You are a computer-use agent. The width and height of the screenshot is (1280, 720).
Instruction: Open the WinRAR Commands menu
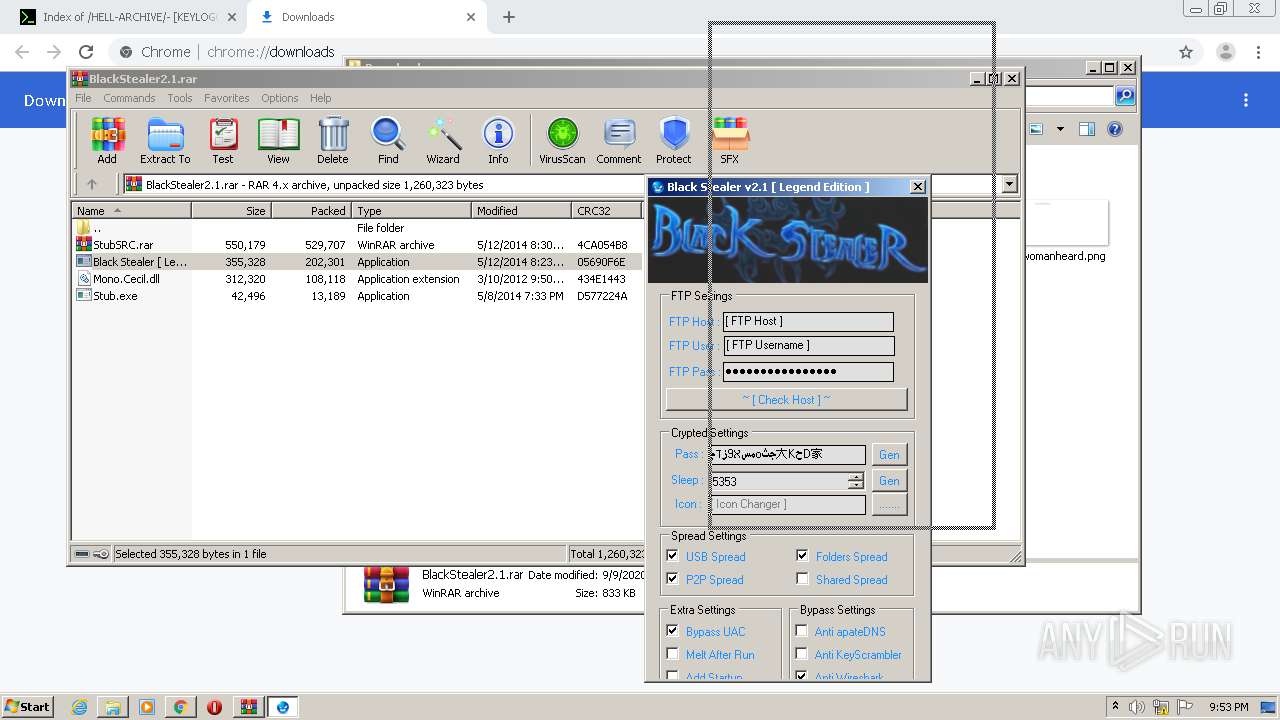point(129,98)
